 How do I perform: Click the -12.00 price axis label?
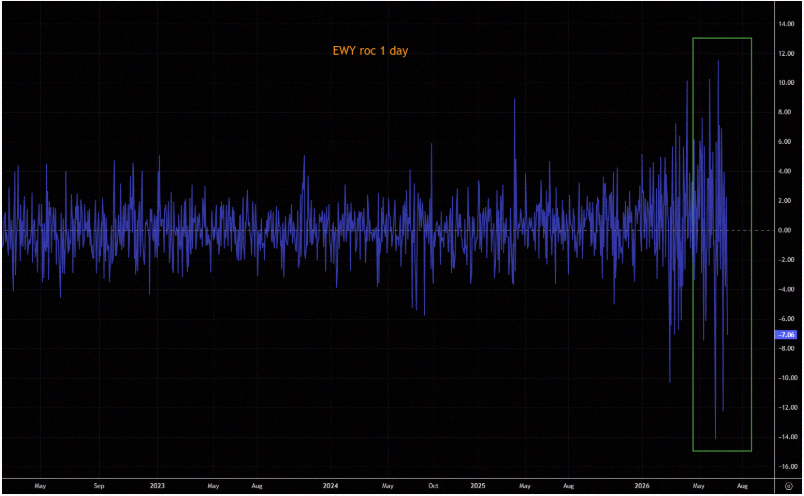787,408
